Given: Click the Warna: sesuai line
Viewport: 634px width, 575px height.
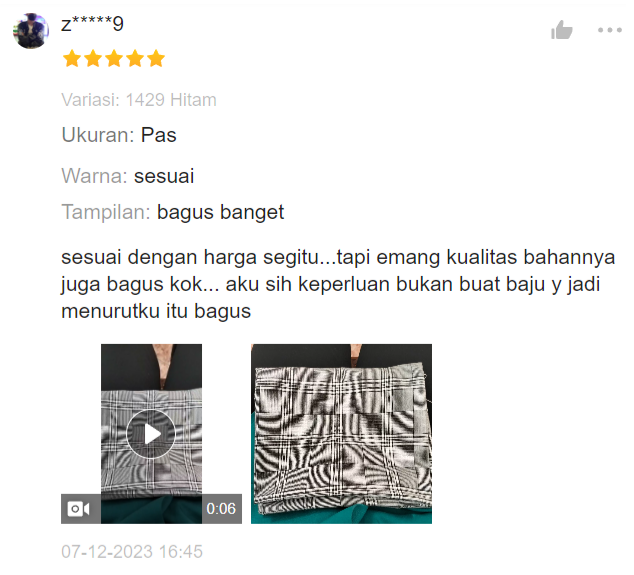Looking at the screenshot, I should pos(128,176).
